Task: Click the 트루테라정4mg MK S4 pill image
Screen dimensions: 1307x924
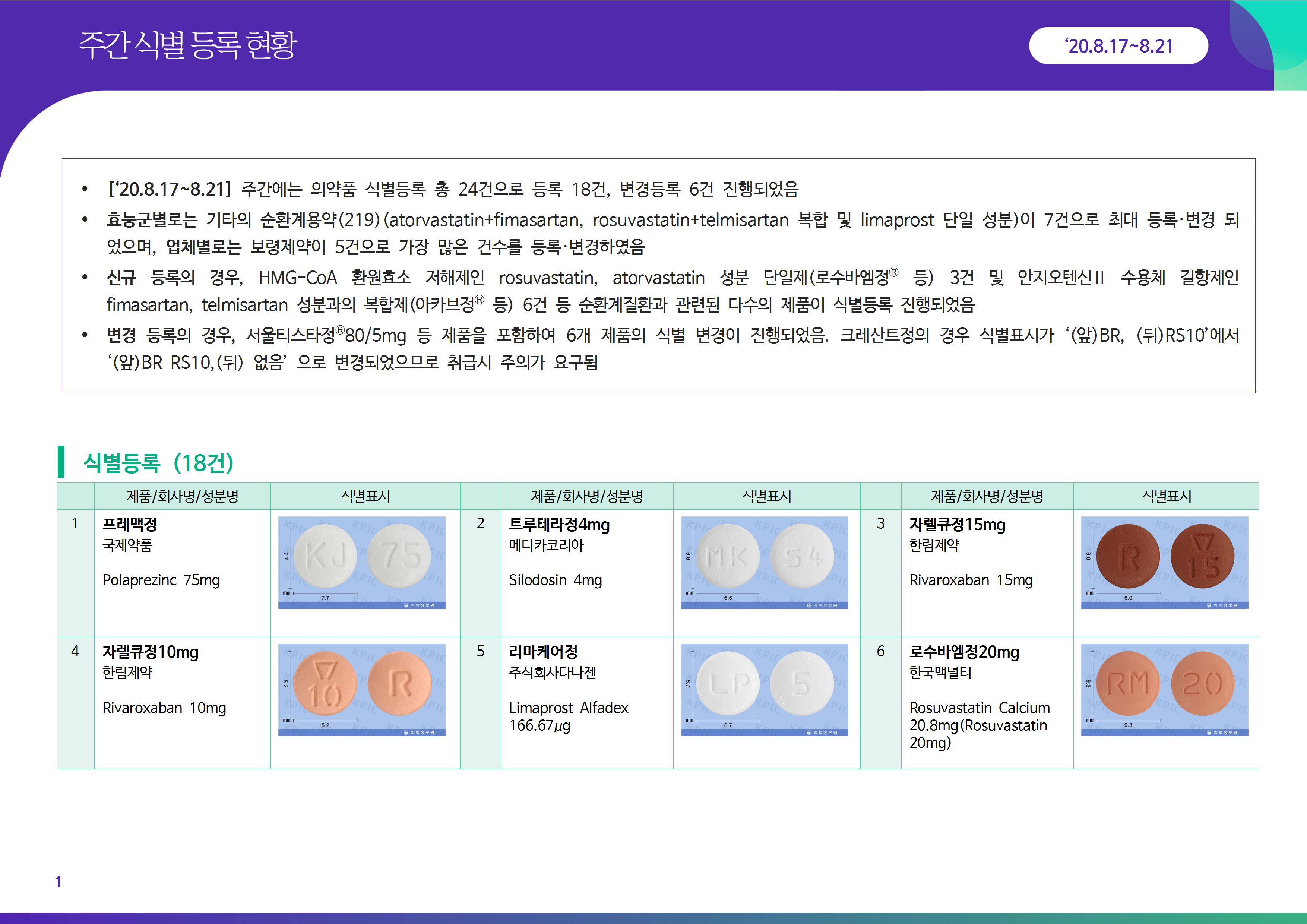Action: click(764, 562)
